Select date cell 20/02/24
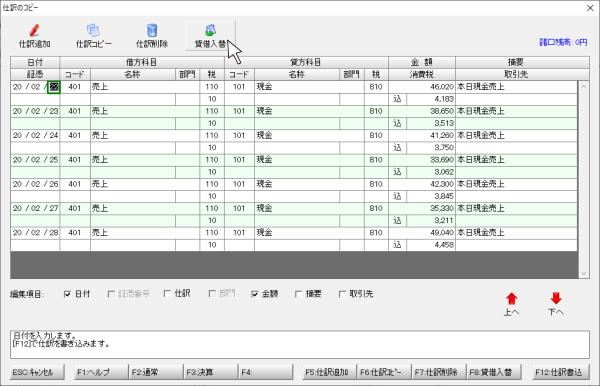This screenshot has height=386, width=600. coord(35,135)
